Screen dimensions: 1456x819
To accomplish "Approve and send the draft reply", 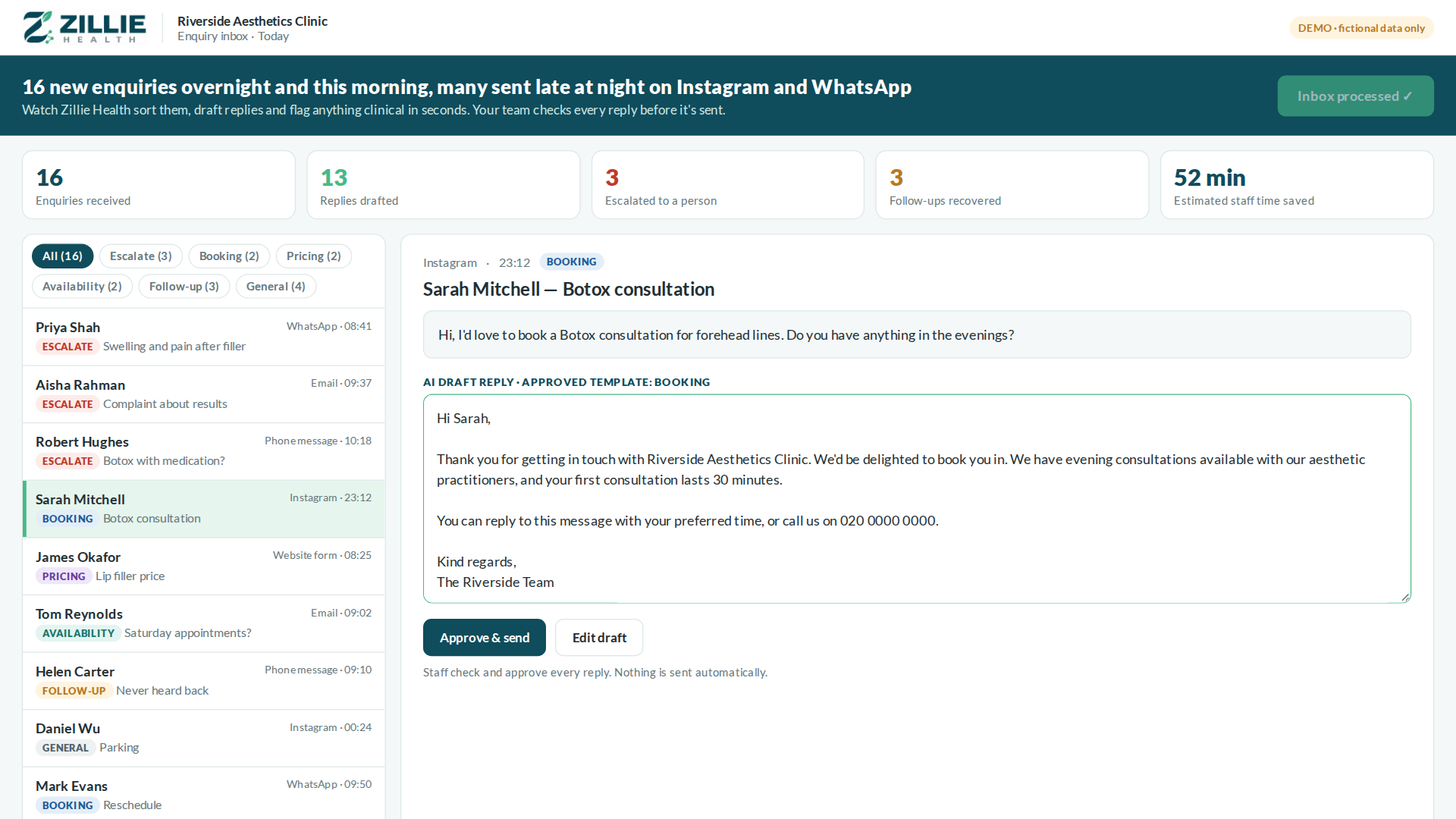I will tap(485, 638).
